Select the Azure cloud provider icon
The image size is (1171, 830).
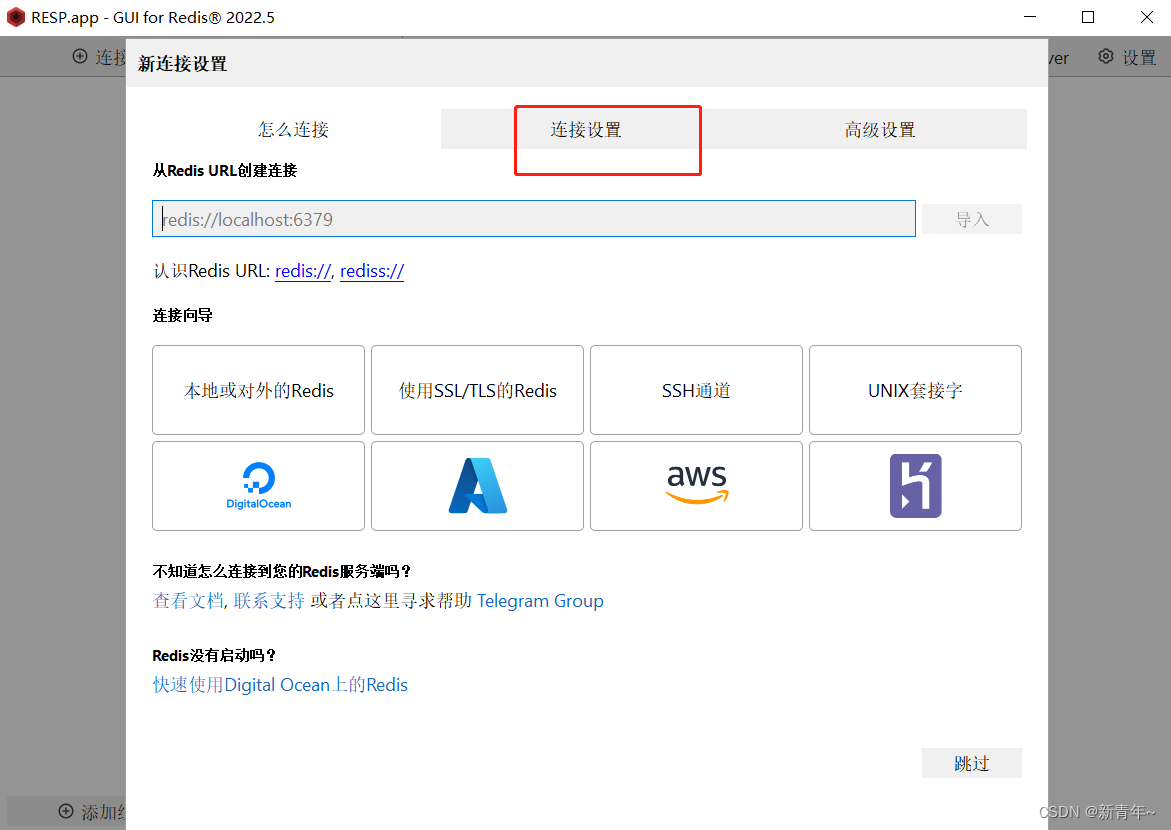[477, 486]
